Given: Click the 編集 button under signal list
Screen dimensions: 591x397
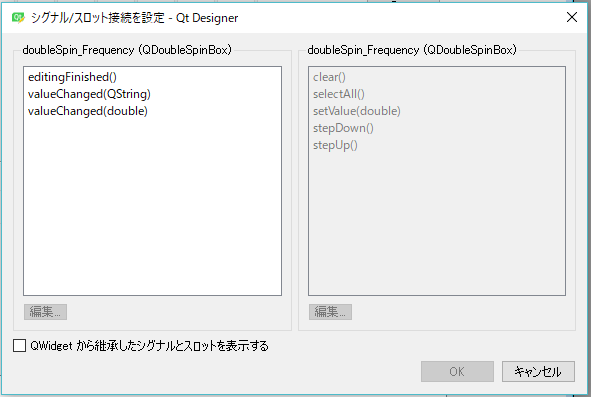Looking at the screenshot, I should pyautogui.click(x=45, y=312).
